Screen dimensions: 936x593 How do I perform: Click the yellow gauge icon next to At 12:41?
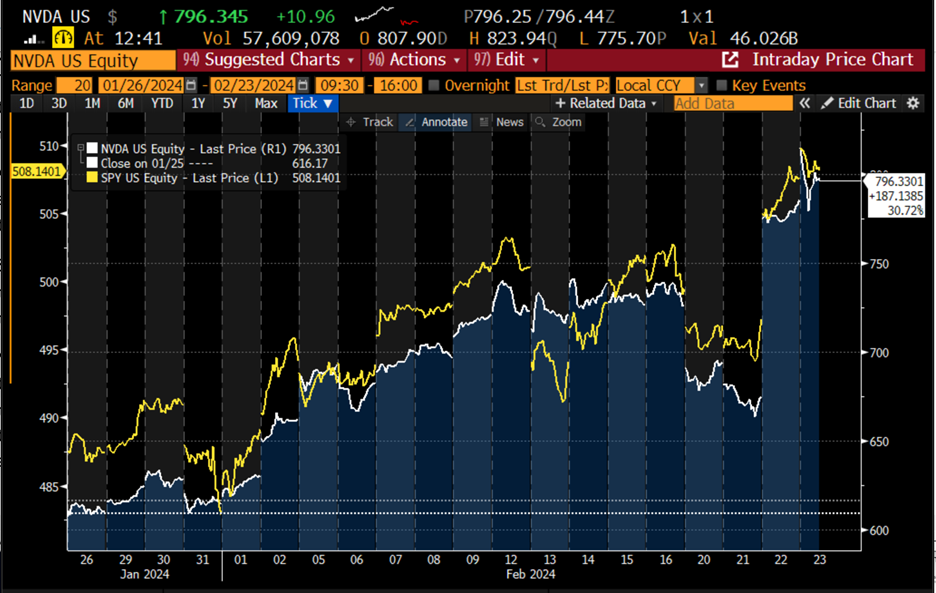[x=63, y=38]
